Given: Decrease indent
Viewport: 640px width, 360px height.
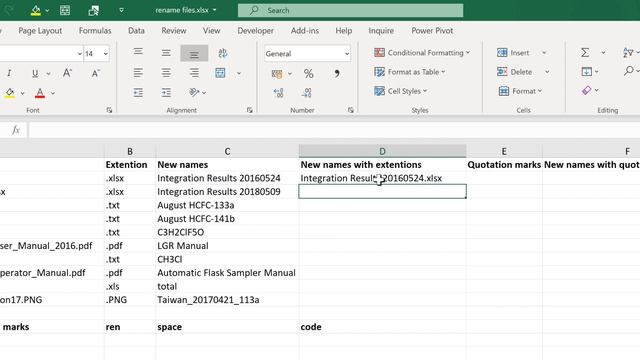Looking at the screenshot, I should 138,93.
